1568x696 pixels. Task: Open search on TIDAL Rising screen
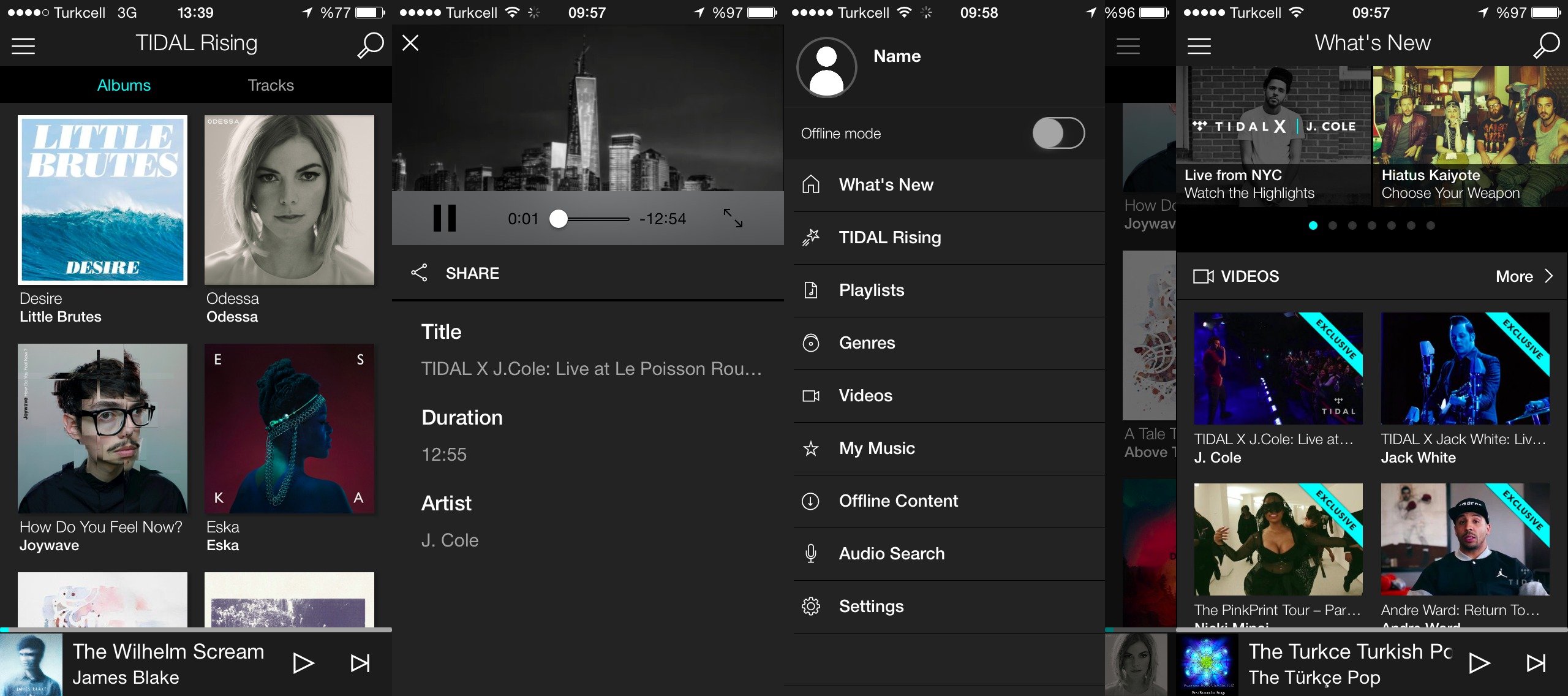click(370, 45)
